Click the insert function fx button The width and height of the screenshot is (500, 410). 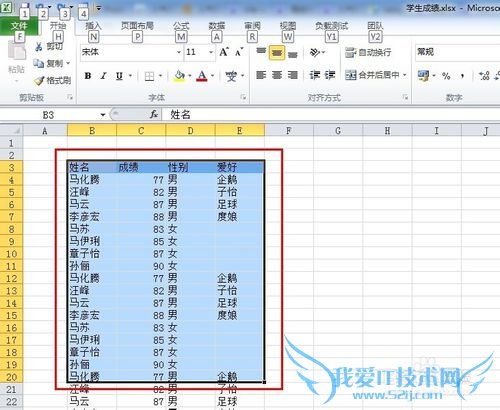(154, 115)
